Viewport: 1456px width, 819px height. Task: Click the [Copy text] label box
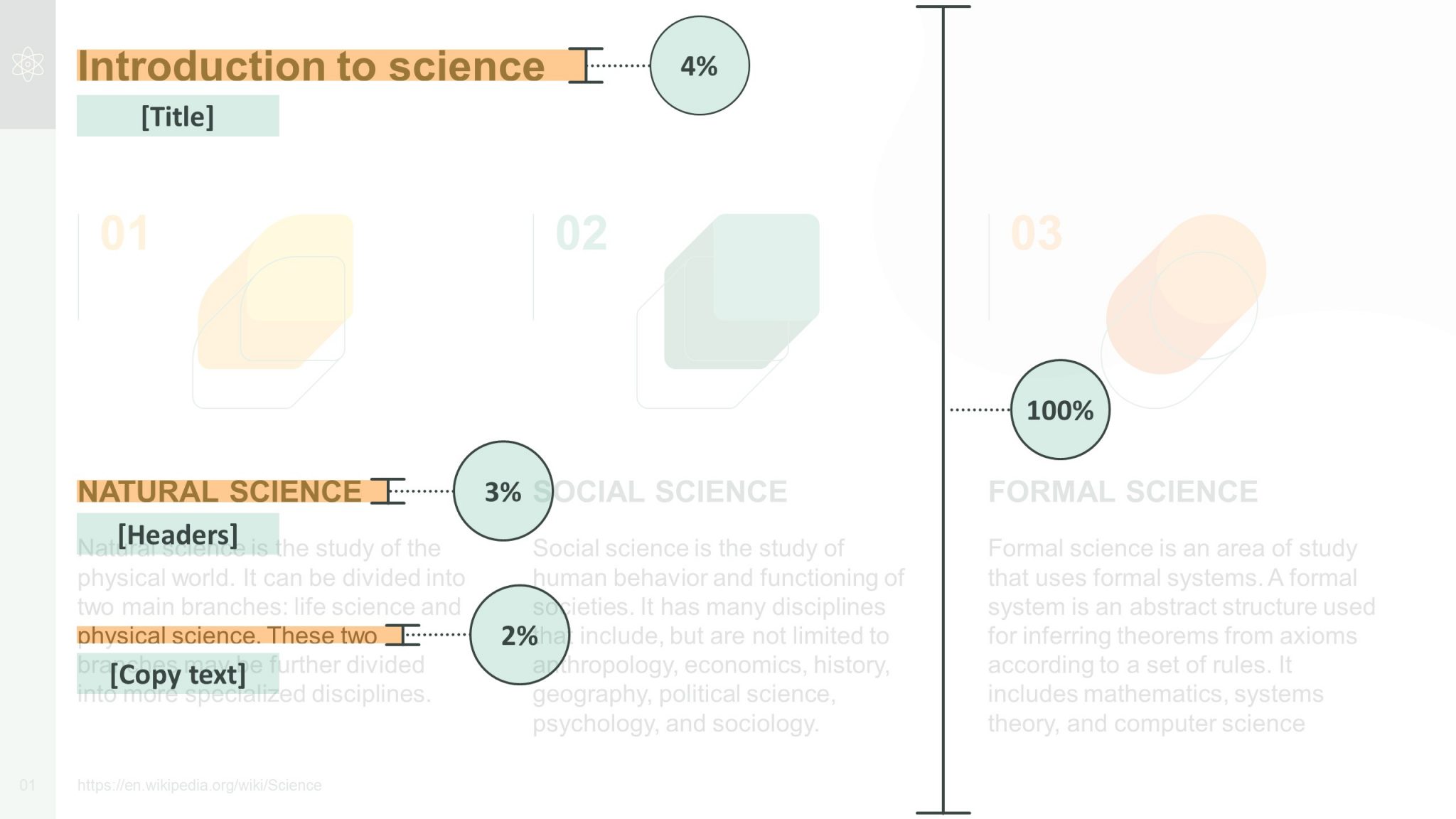[178, 674]
